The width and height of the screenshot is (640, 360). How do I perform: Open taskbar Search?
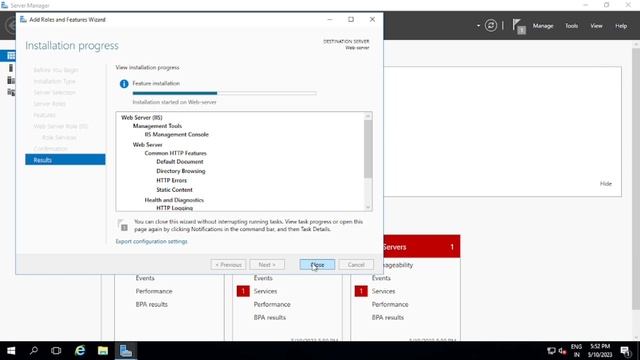coord(34,351)
